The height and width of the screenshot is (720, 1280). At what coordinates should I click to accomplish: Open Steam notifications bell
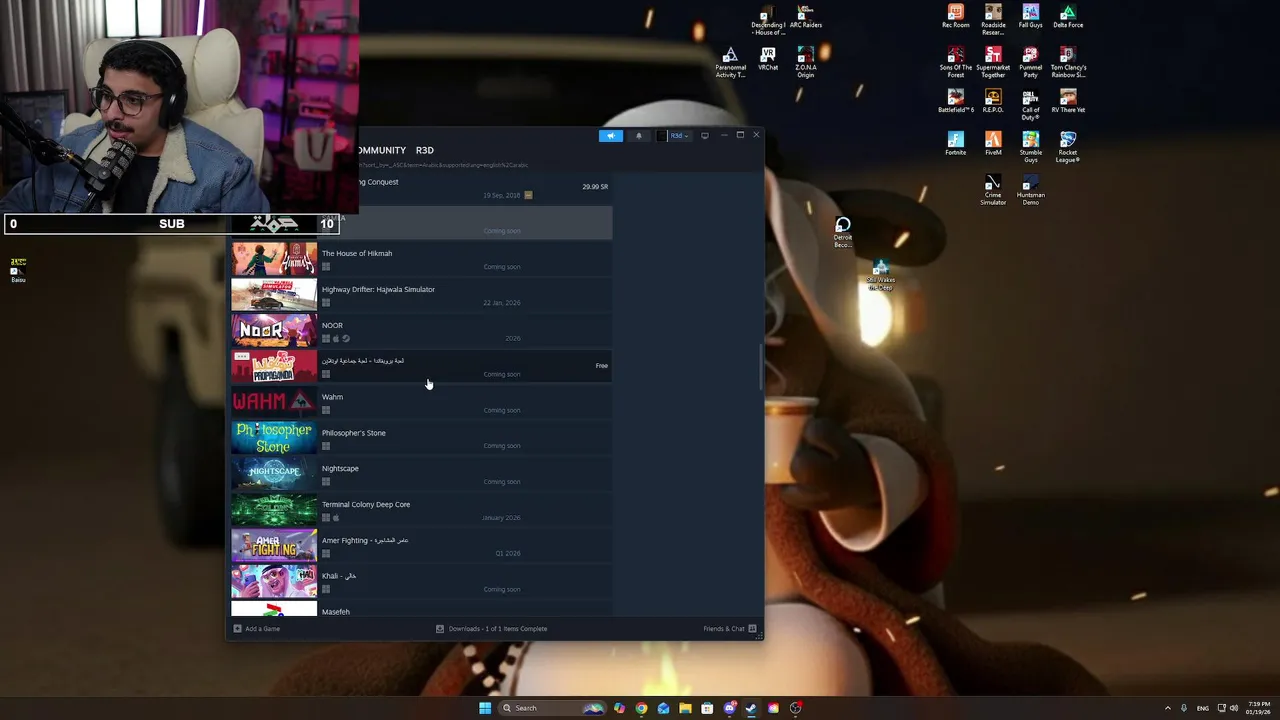(x=639, y=136)
